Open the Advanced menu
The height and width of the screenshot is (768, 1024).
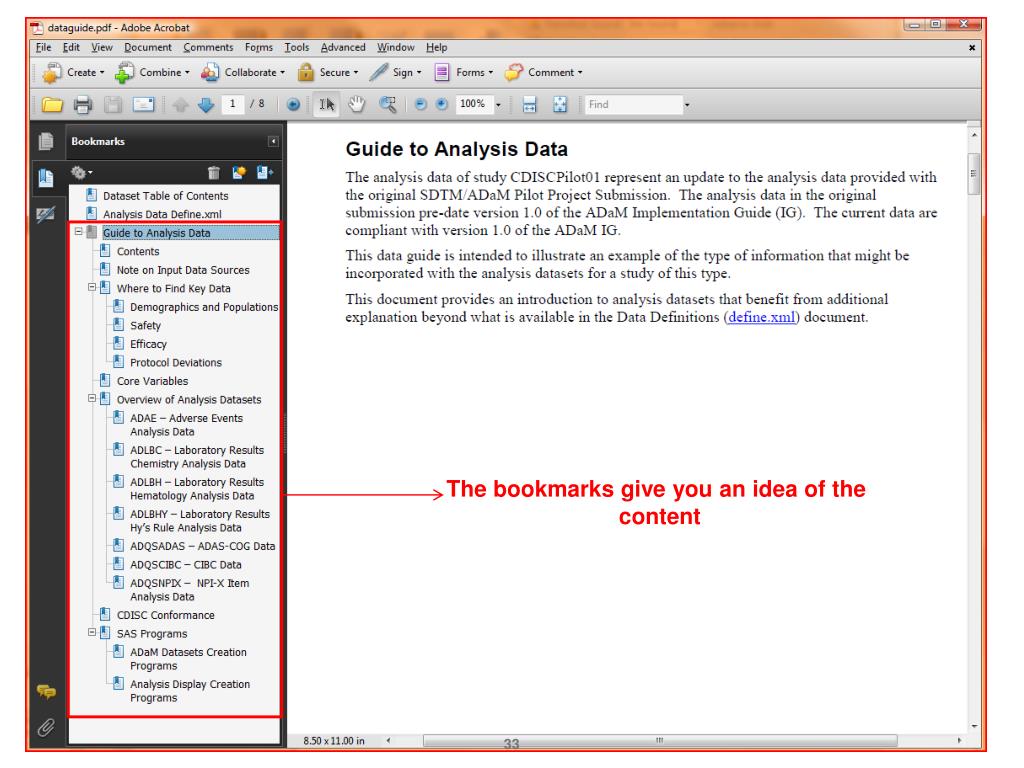[x=343, y=47]
